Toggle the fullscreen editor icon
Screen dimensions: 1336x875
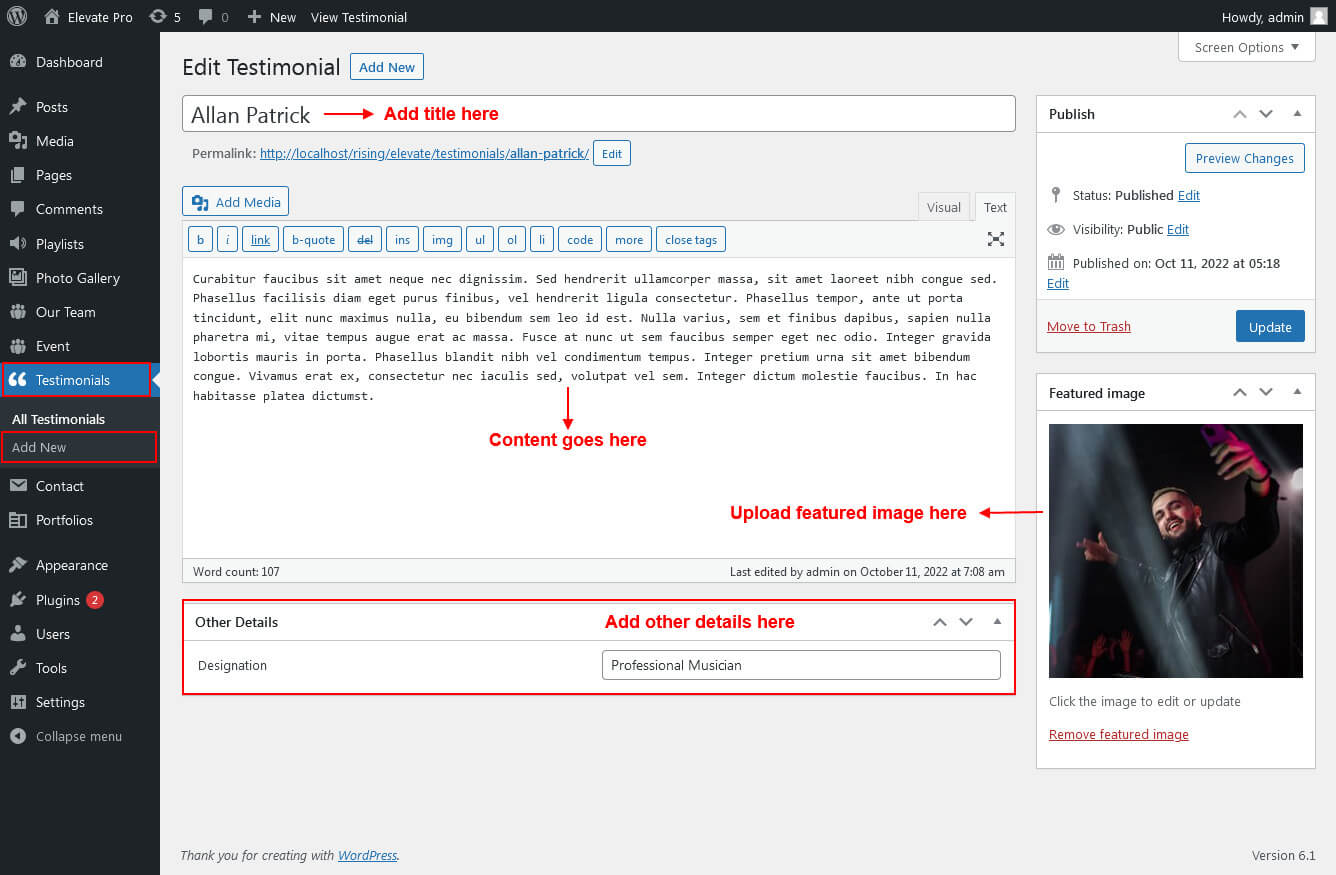(995, 239)
